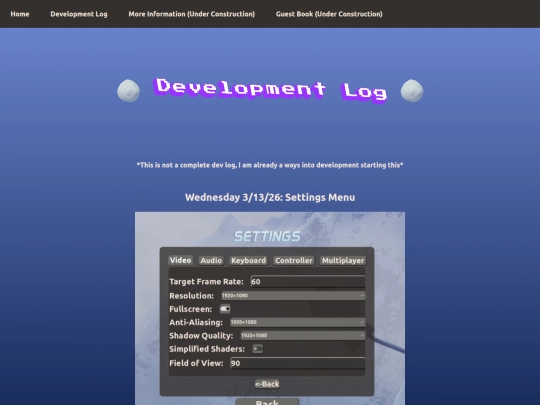The image size is (540, 405).
Task: Expand the Anti-Aliasing dropdown
Action: 298,322
